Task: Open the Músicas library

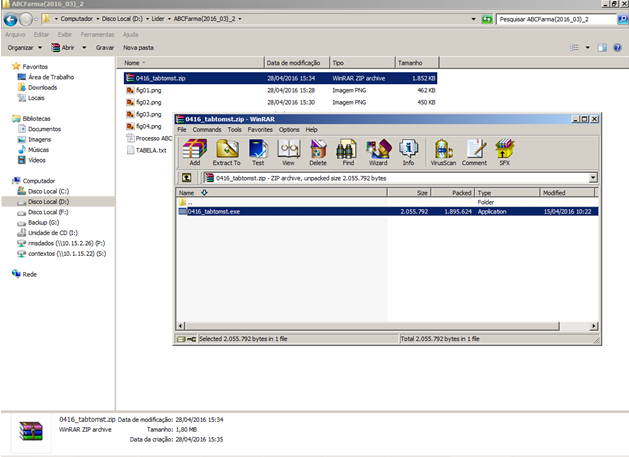Action: 38,150
